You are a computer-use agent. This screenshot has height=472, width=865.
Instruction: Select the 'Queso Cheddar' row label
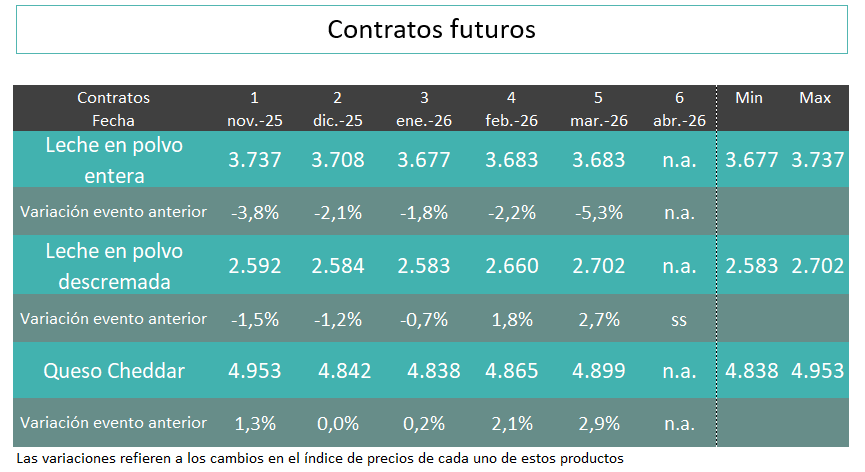tap(113, 371)
